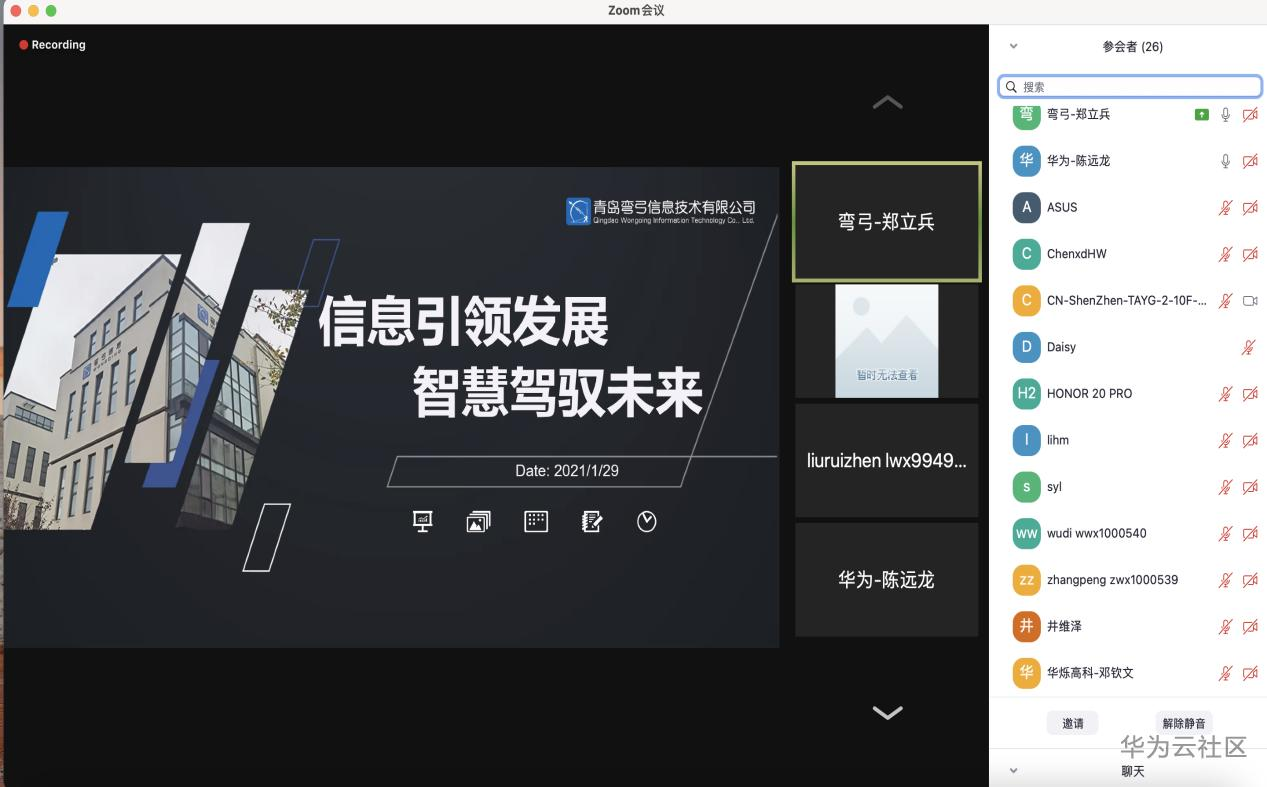Click the 青岛弯弓信息技术有限公司 logo on slide
The image size is (1267, 787).
pyautogui.click(x=661, y=211)
